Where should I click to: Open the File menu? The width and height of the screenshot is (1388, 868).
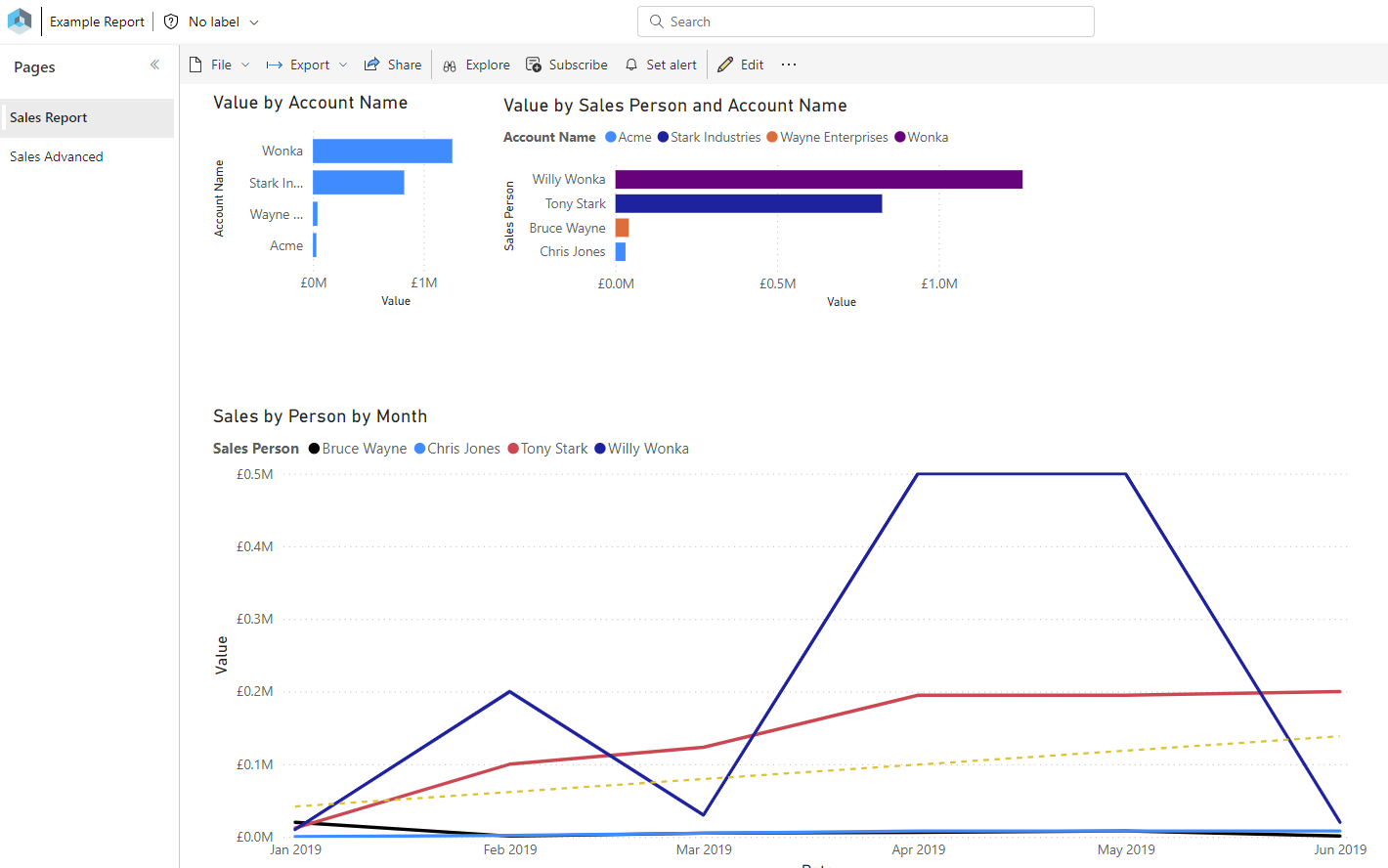pyautogui.click(x=220, y=65)
